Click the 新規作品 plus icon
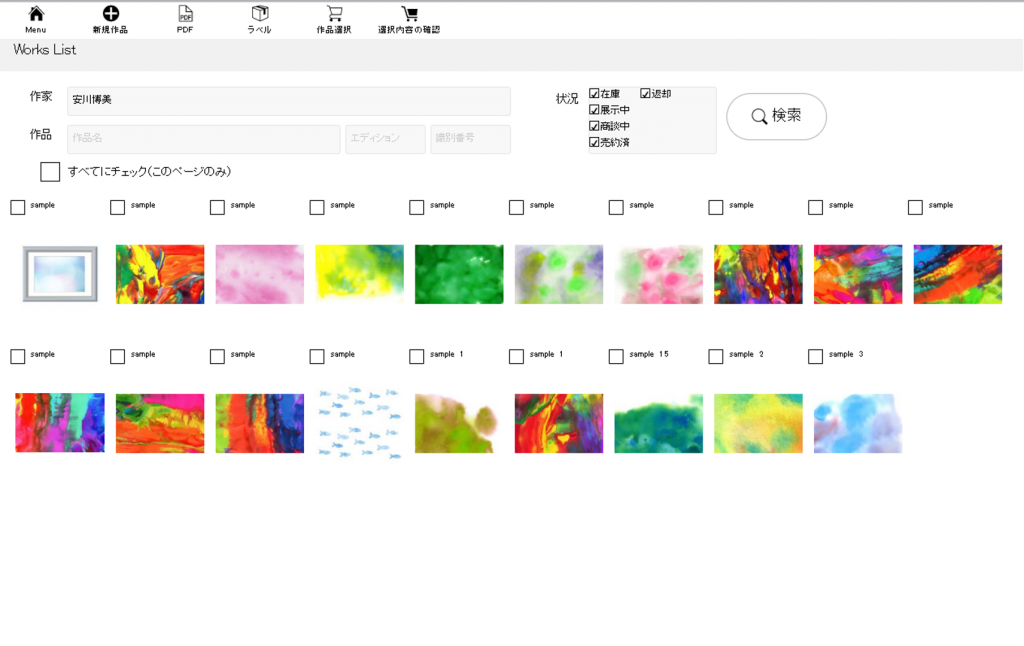 point(110,14)
